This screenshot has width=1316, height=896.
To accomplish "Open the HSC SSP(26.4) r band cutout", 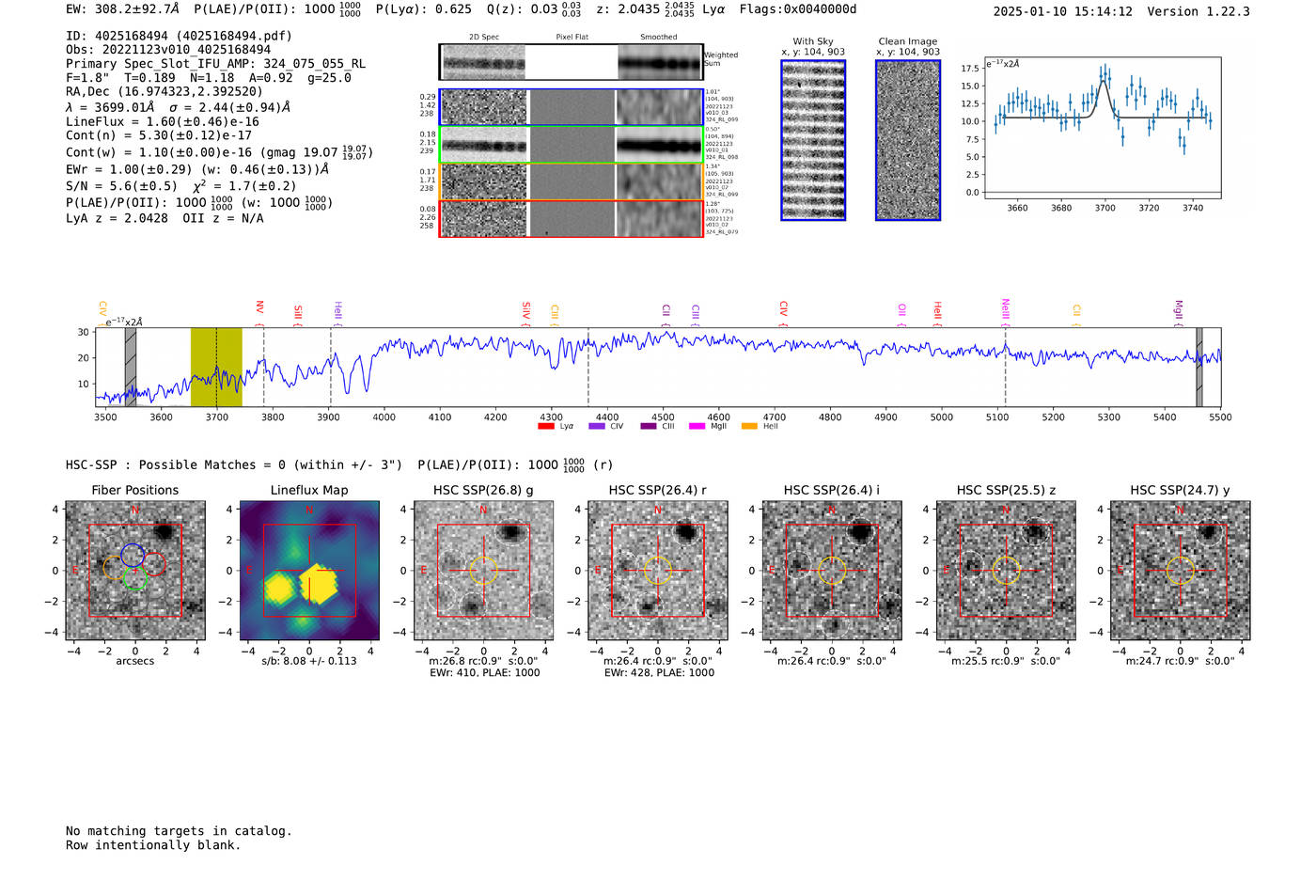I will point(658,571).
